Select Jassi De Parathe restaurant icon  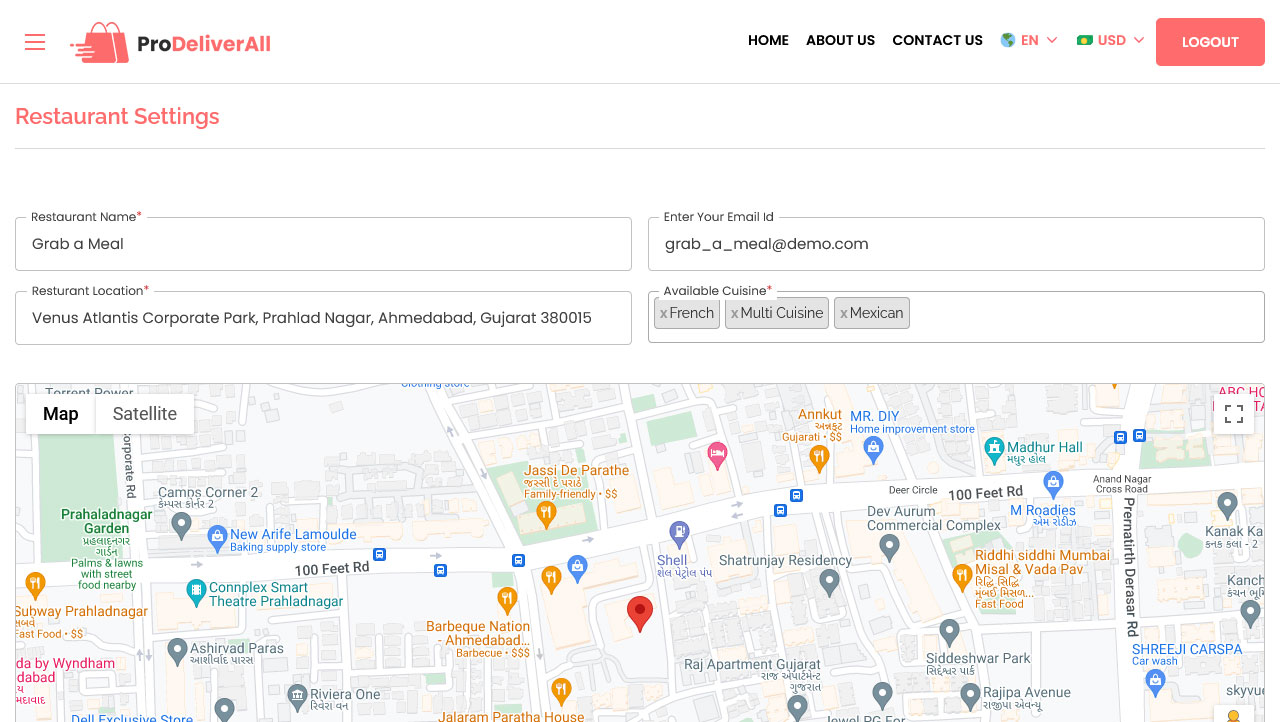pos(546,514)
